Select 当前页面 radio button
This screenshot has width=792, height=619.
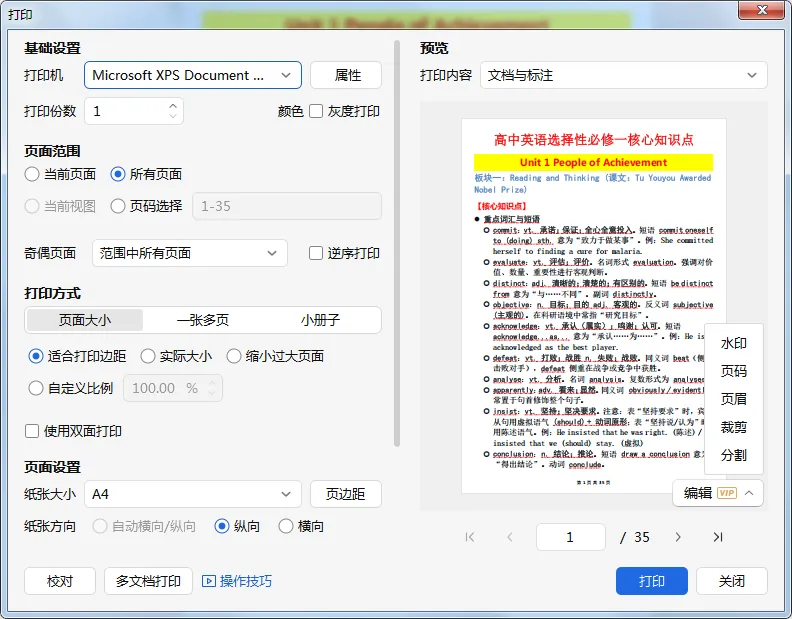click(32, 174)
